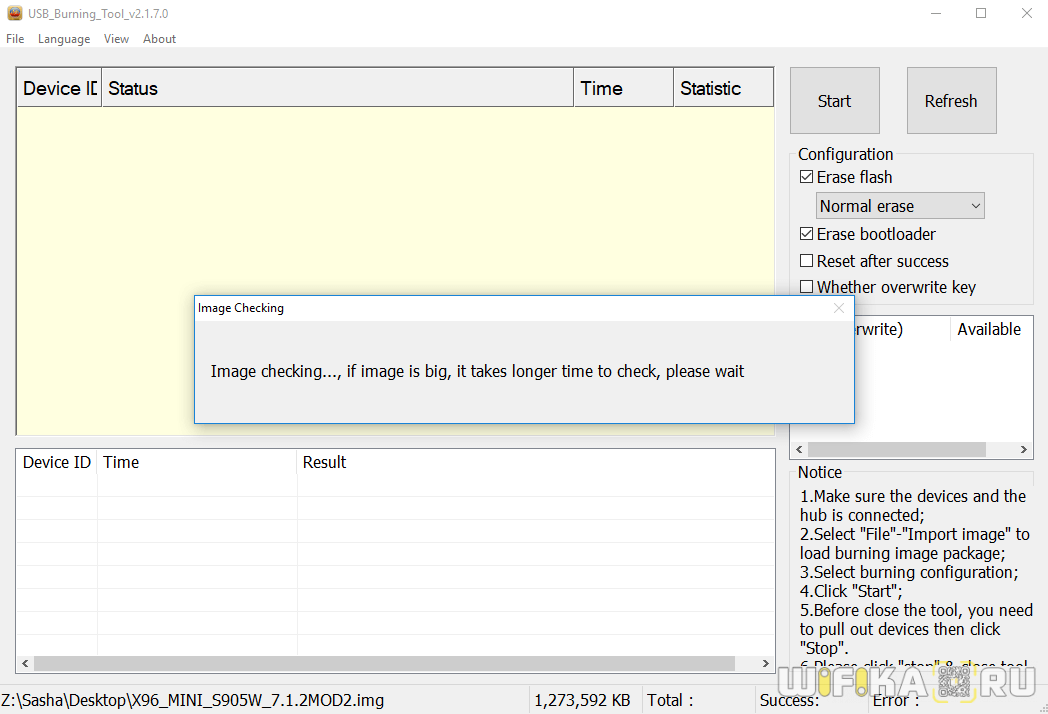The width and height of the screenshot is (1048, 714).
Task: Enable Reset after success
Action: pyautogui.click(x=807, y=261)
